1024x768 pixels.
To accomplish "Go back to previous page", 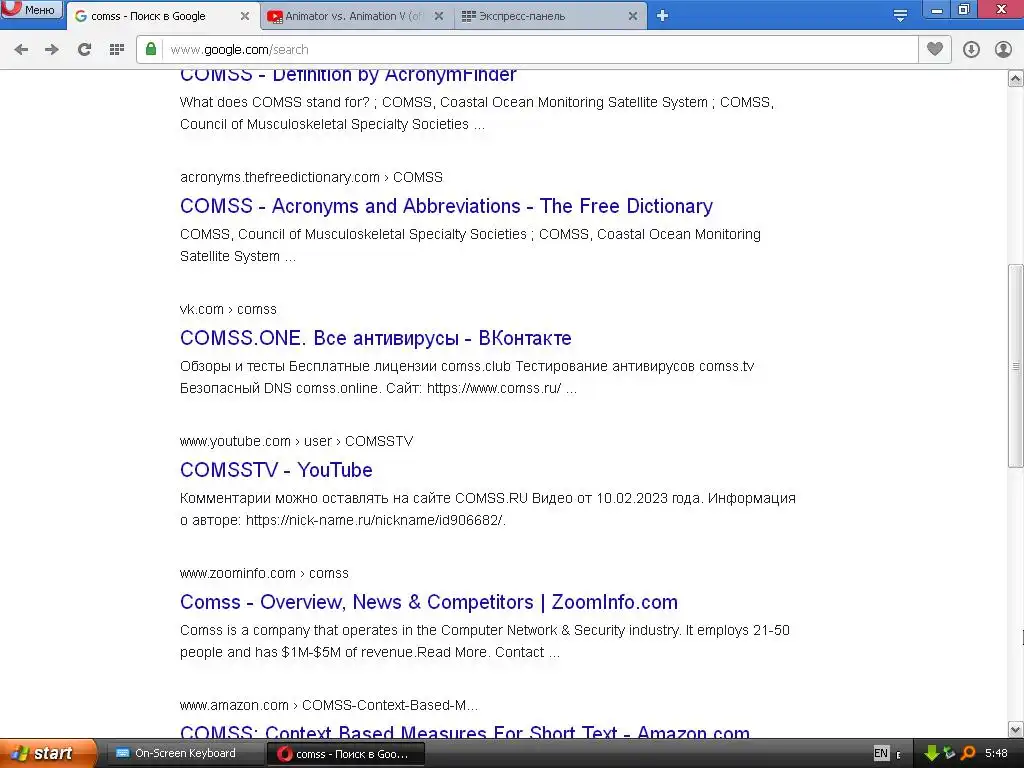I will 21,50.
